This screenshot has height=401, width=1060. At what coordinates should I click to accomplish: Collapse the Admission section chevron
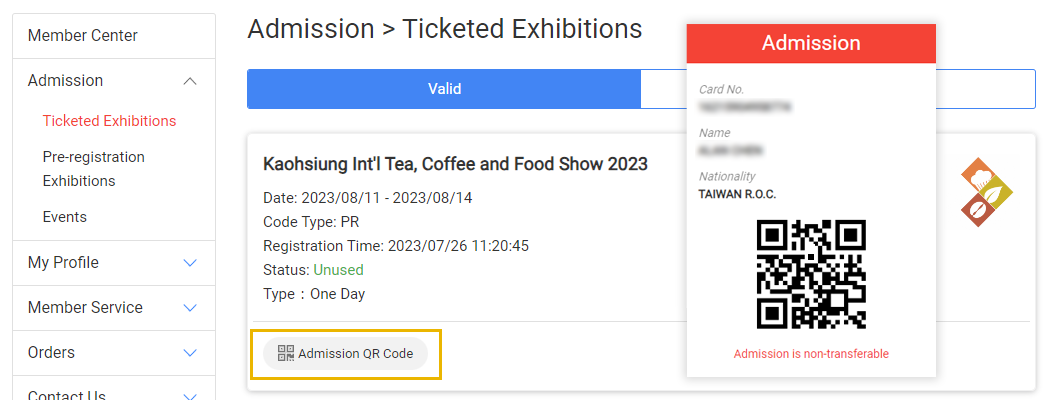[191, 81]
